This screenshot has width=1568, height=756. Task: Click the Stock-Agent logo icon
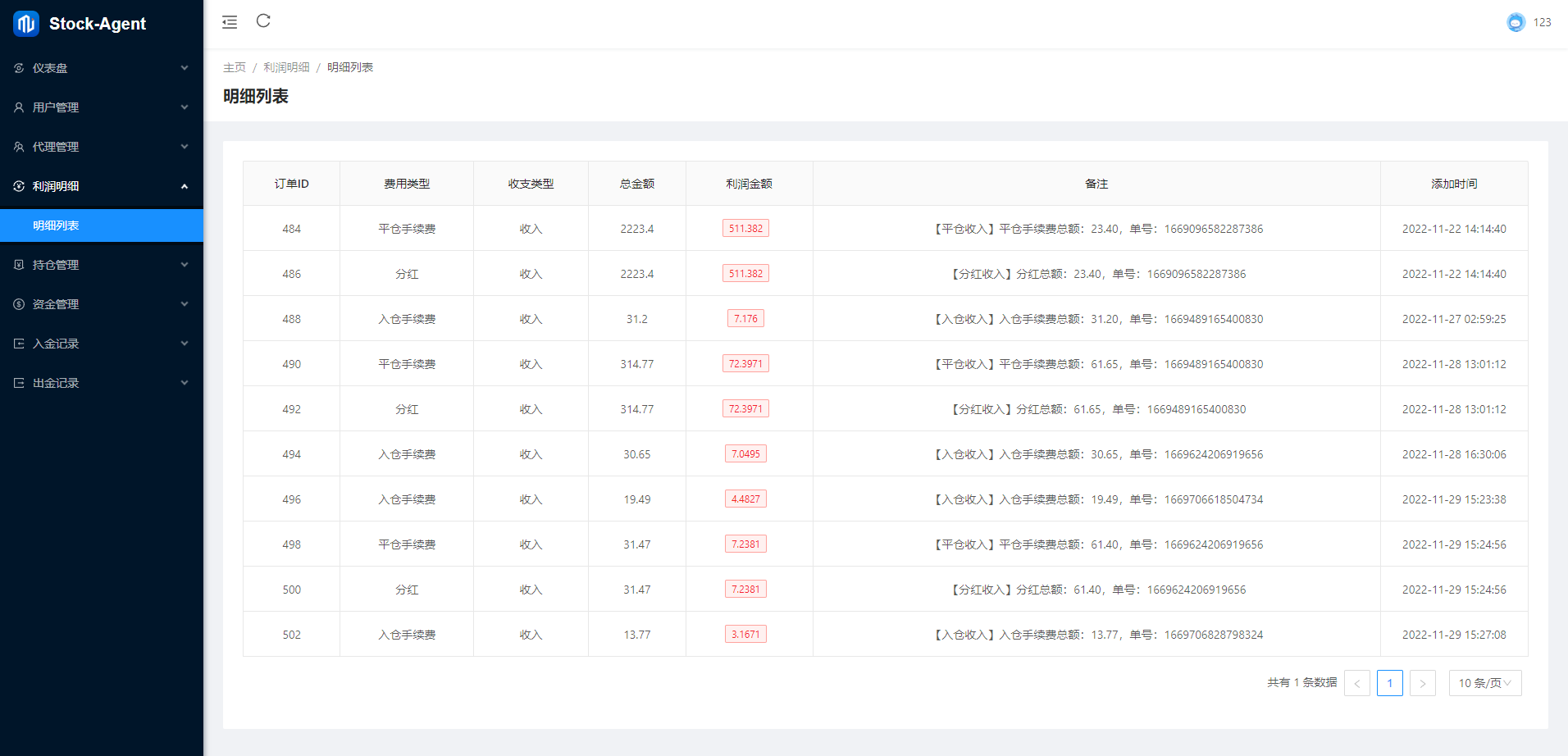coord(26,24)
